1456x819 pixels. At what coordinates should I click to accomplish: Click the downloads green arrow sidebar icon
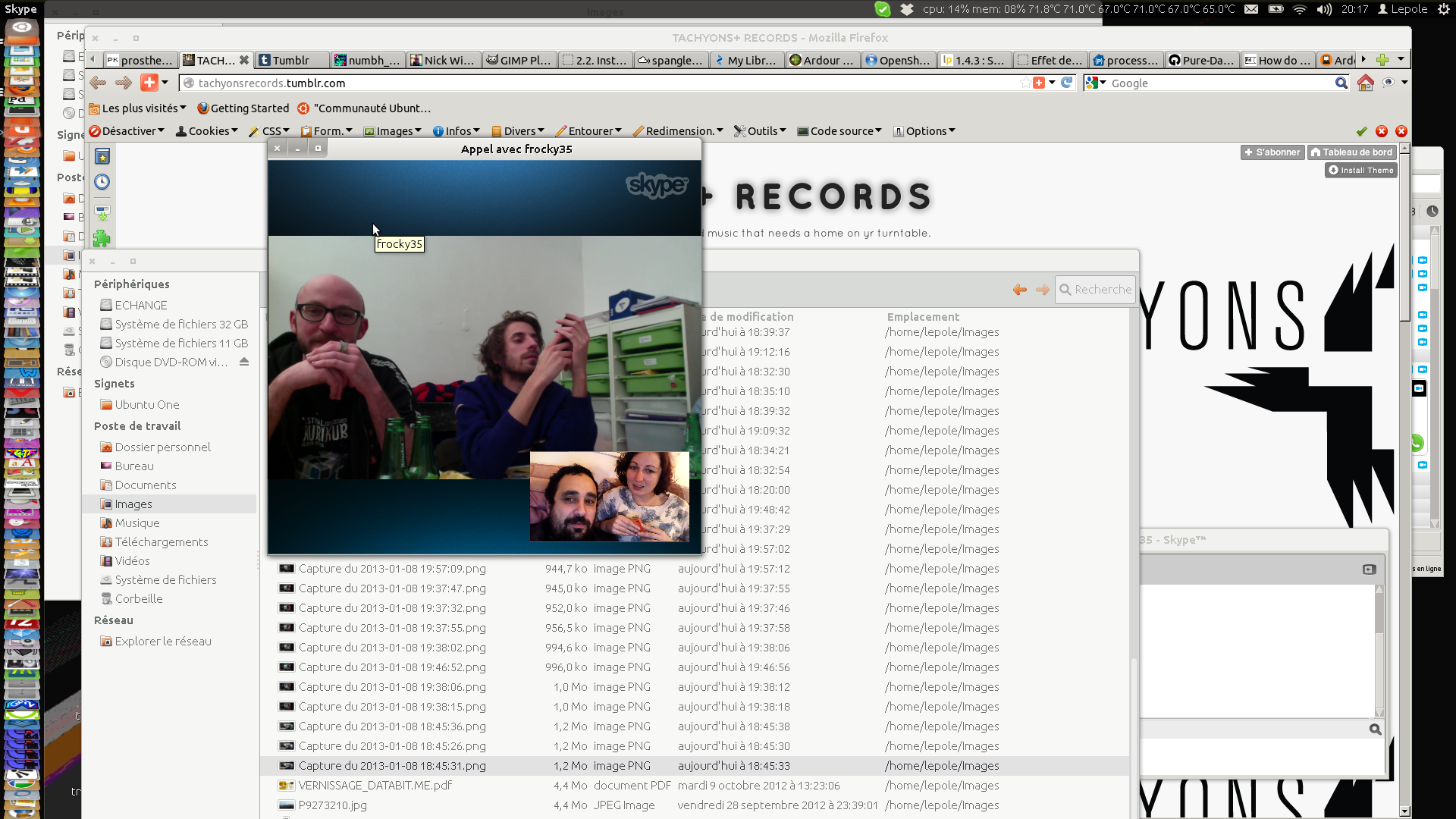pyautogui.click(x=102, y=212)
